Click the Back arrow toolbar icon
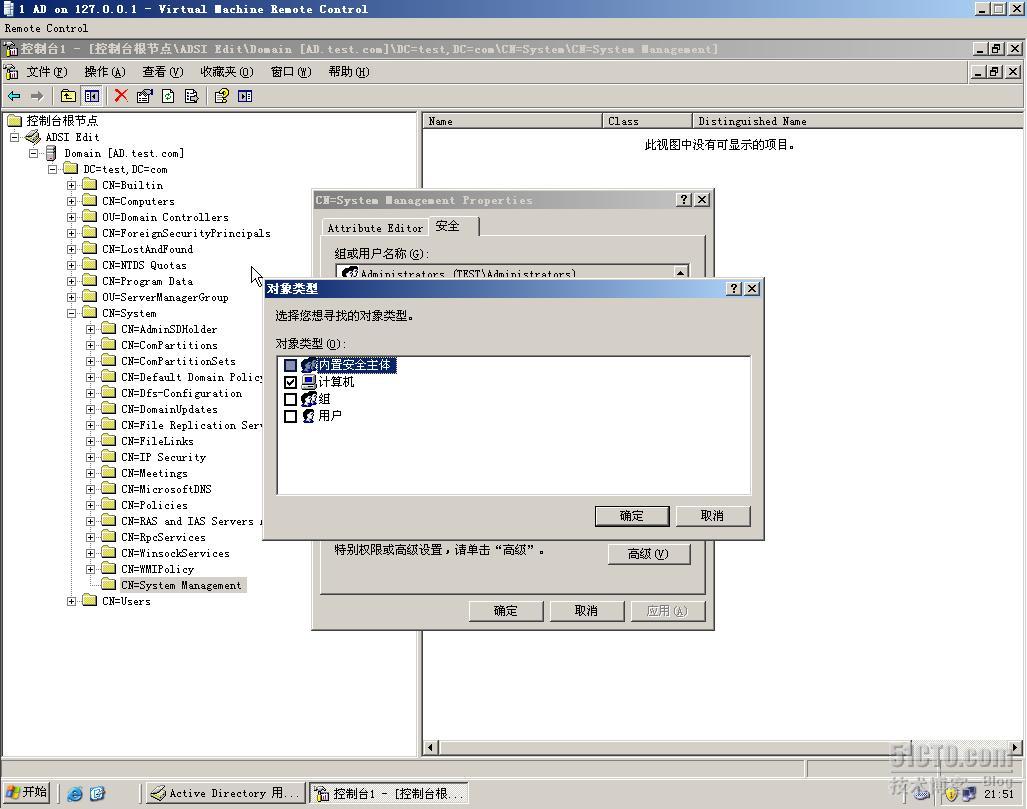The width and height of the screenshot is (1027, 809). click(14, 96)
